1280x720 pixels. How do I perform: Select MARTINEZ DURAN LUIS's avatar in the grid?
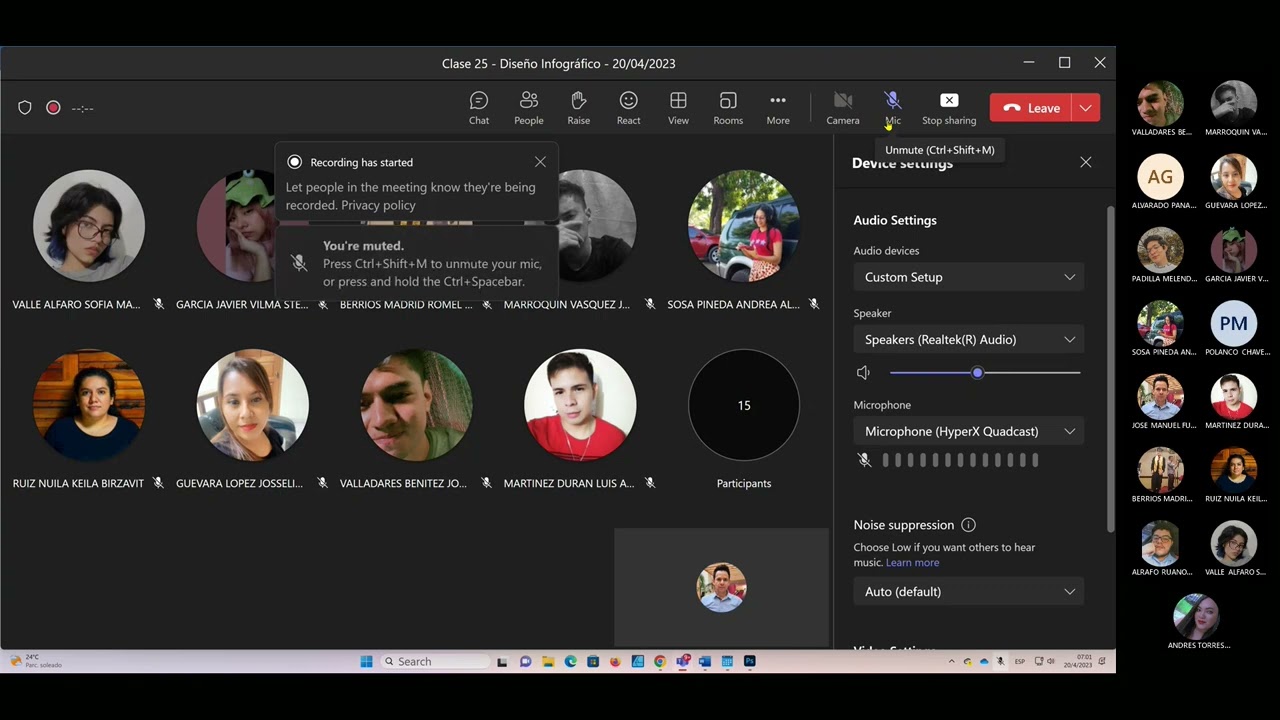click(580, 405)
